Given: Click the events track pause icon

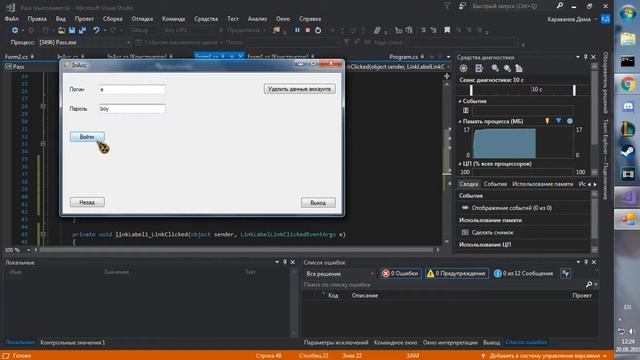Looking at the screenshot, I should pyautogui.click(x=466, y=110).
